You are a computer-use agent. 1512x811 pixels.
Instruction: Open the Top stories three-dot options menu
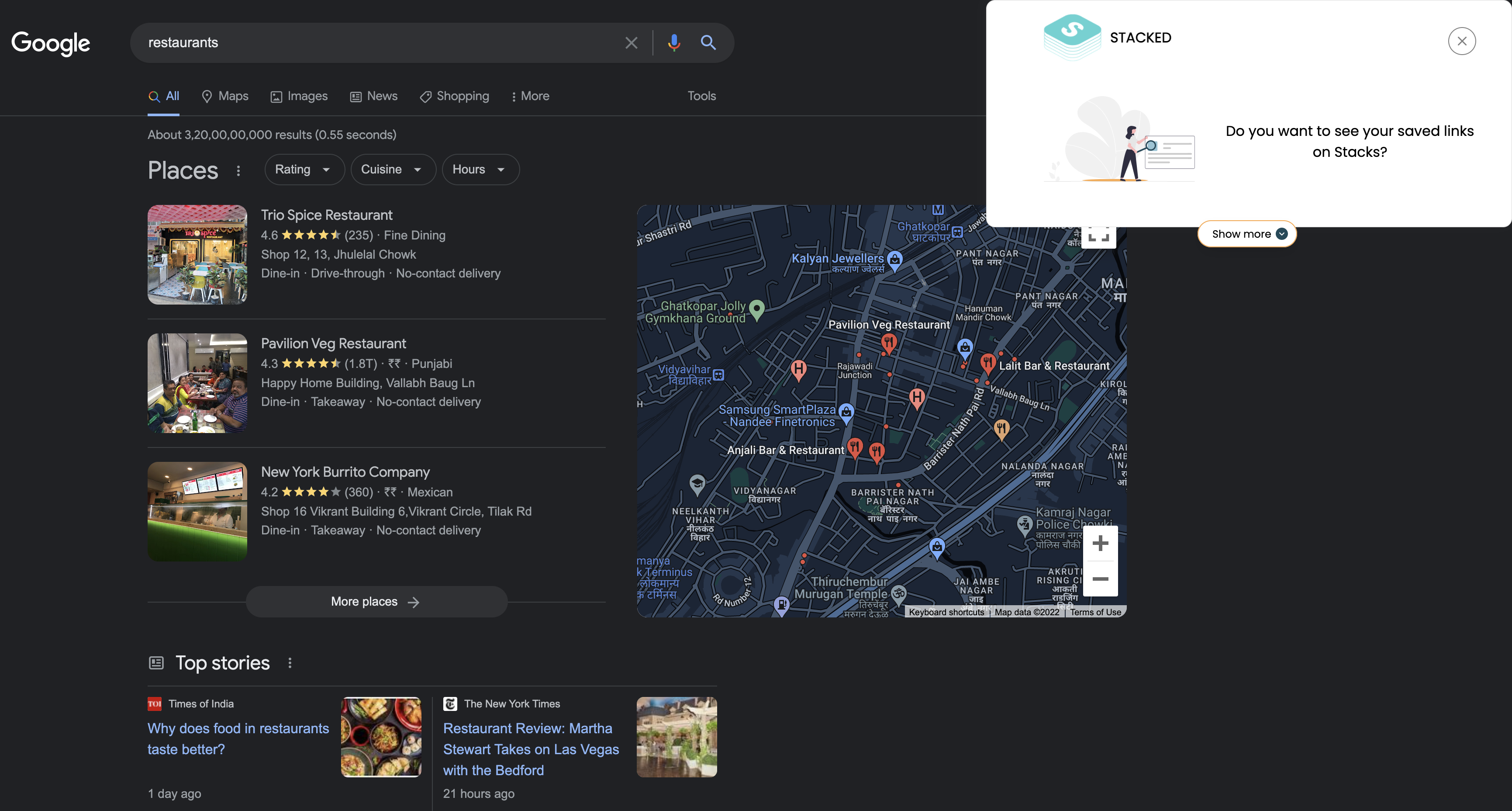[290, 663]
